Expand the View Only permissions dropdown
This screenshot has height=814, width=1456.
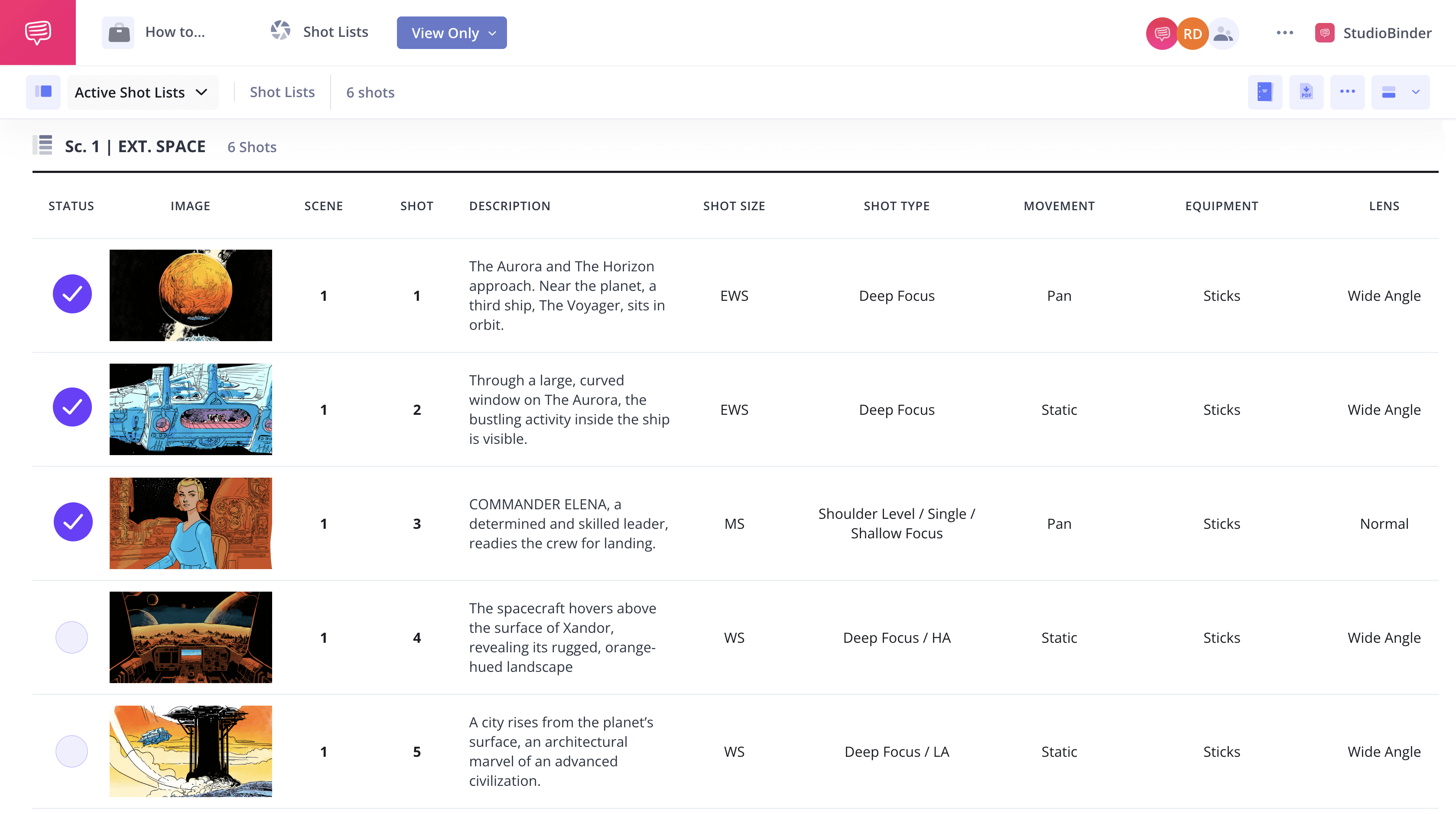click(451, 33)
